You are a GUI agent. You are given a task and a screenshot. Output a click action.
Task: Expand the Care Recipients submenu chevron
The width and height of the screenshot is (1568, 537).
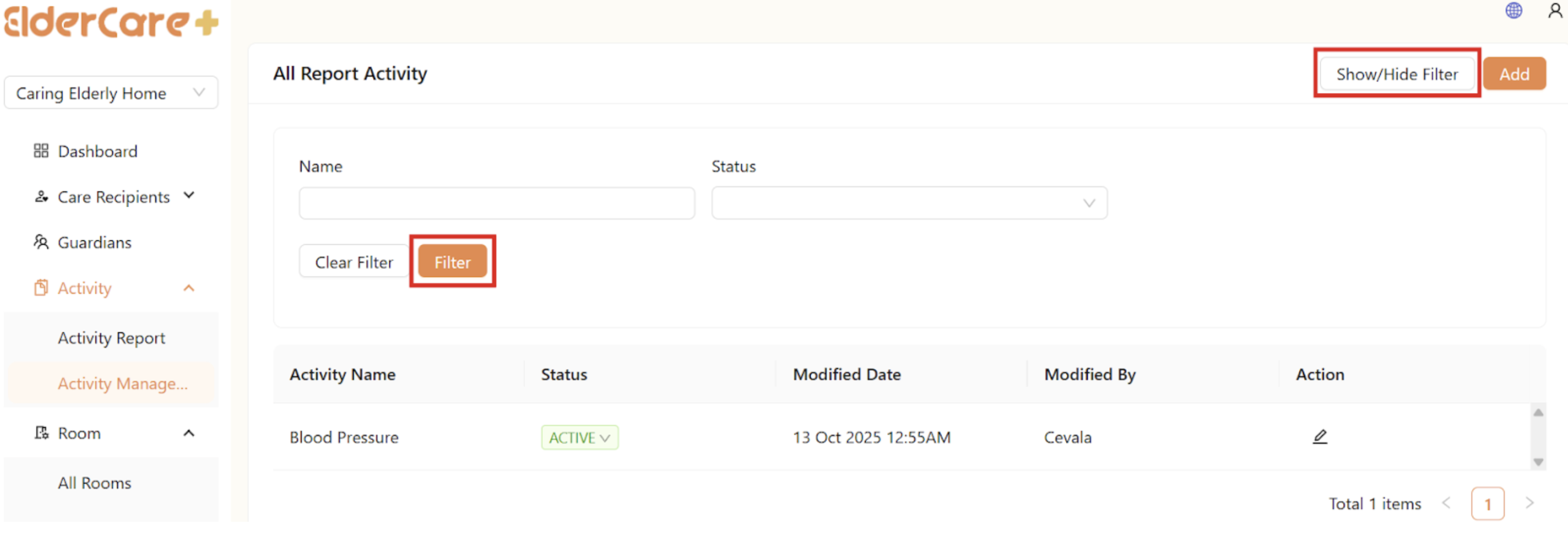point(190,195)
